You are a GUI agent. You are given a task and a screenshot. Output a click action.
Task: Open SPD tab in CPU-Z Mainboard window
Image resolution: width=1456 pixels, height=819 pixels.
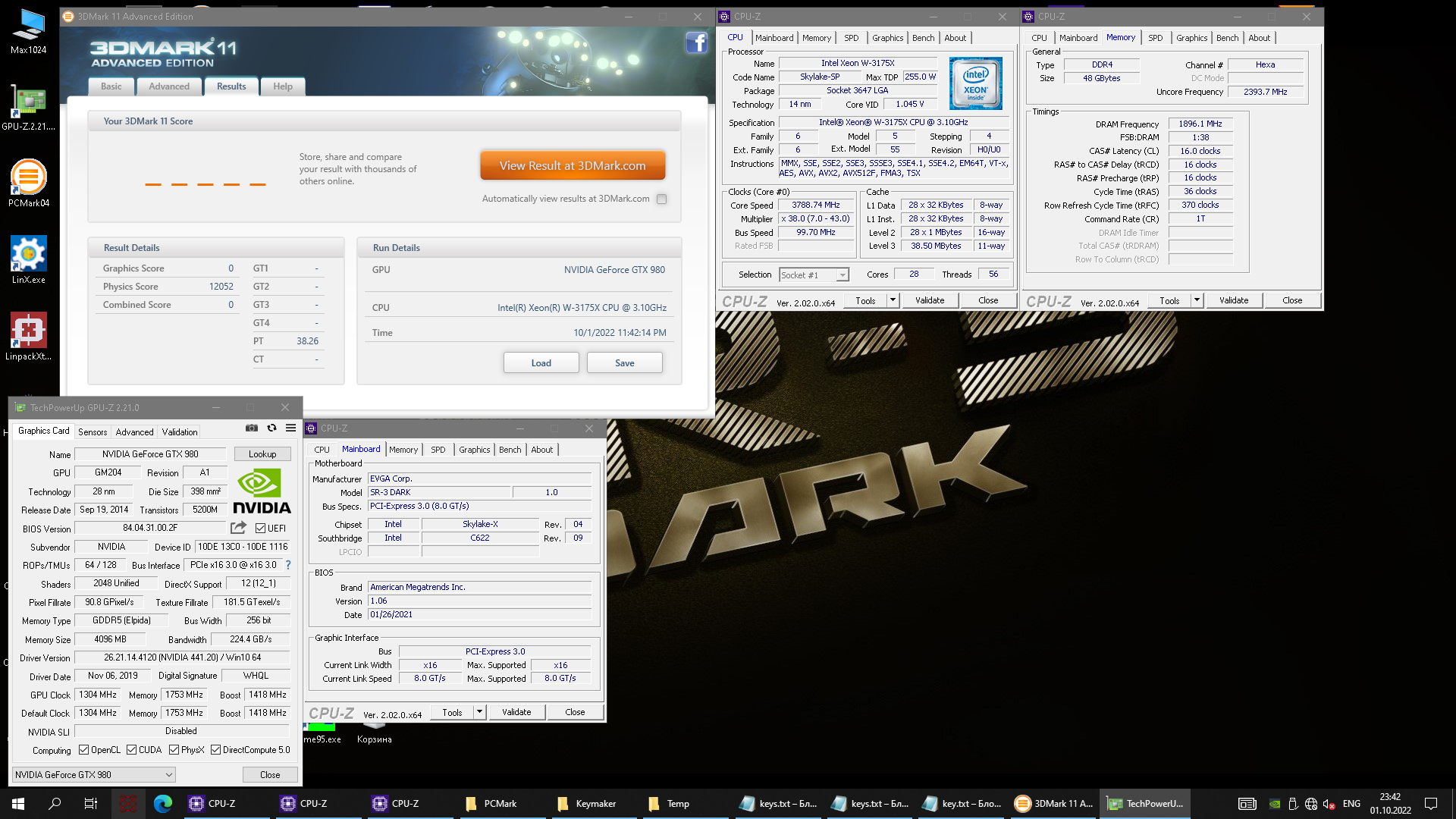pos(438,450)
